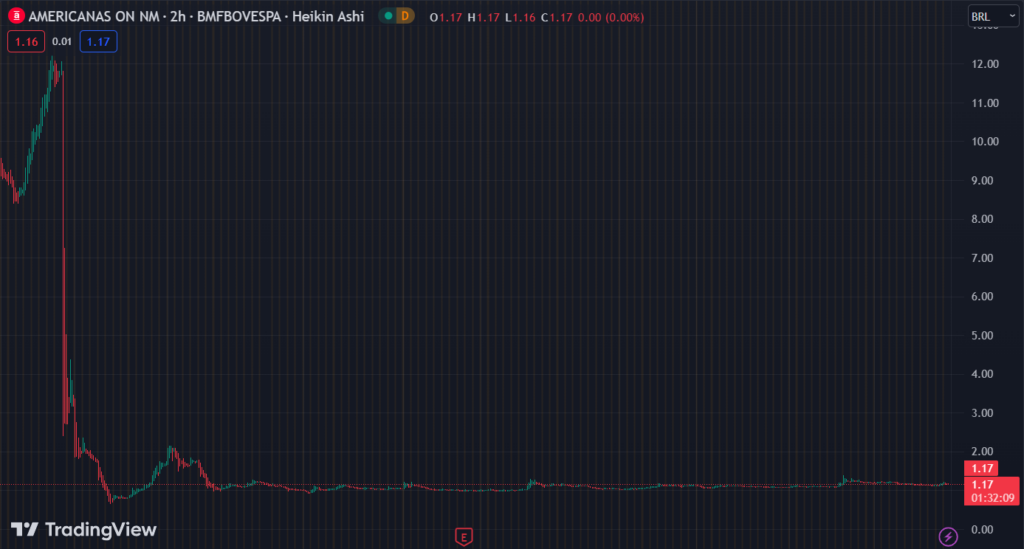Click the blue 1.17 buy price button

[99, 42]
